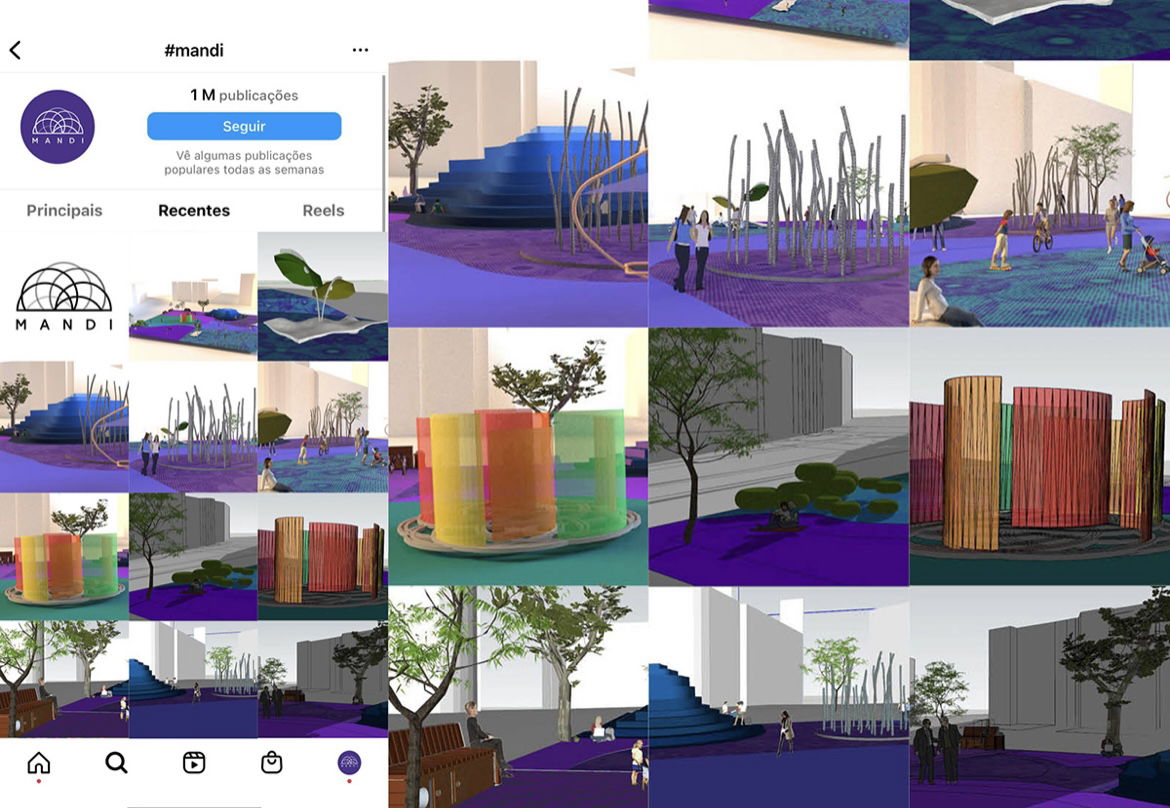Open large plaza with cyclist and stroller image
This screenshot has width=1170, height=808.
coord(1040,194)
